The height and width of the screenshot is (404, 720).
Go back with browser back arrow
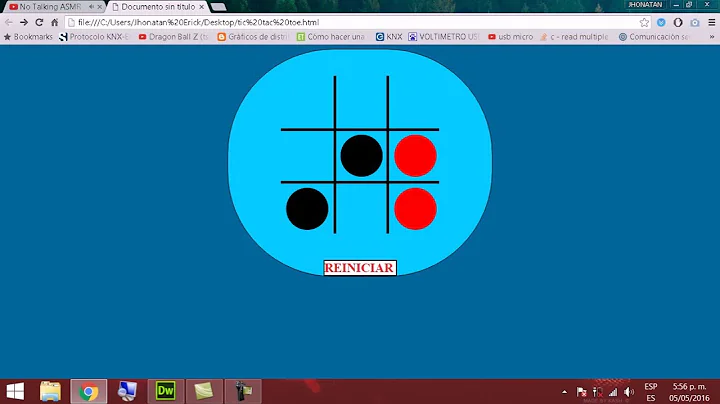pyautogui.click(x=9, y=22)
